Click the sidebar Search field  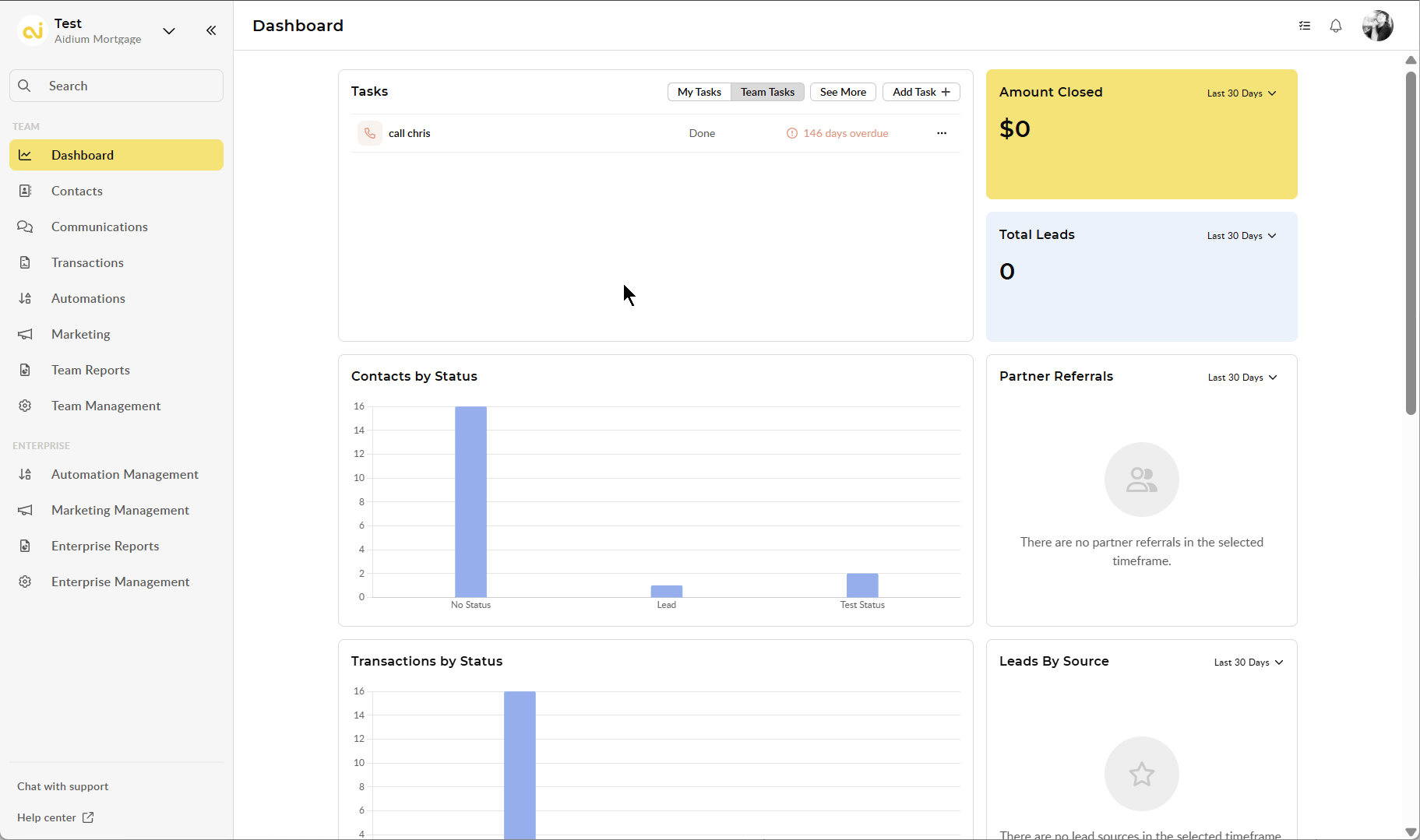[117, 86]
